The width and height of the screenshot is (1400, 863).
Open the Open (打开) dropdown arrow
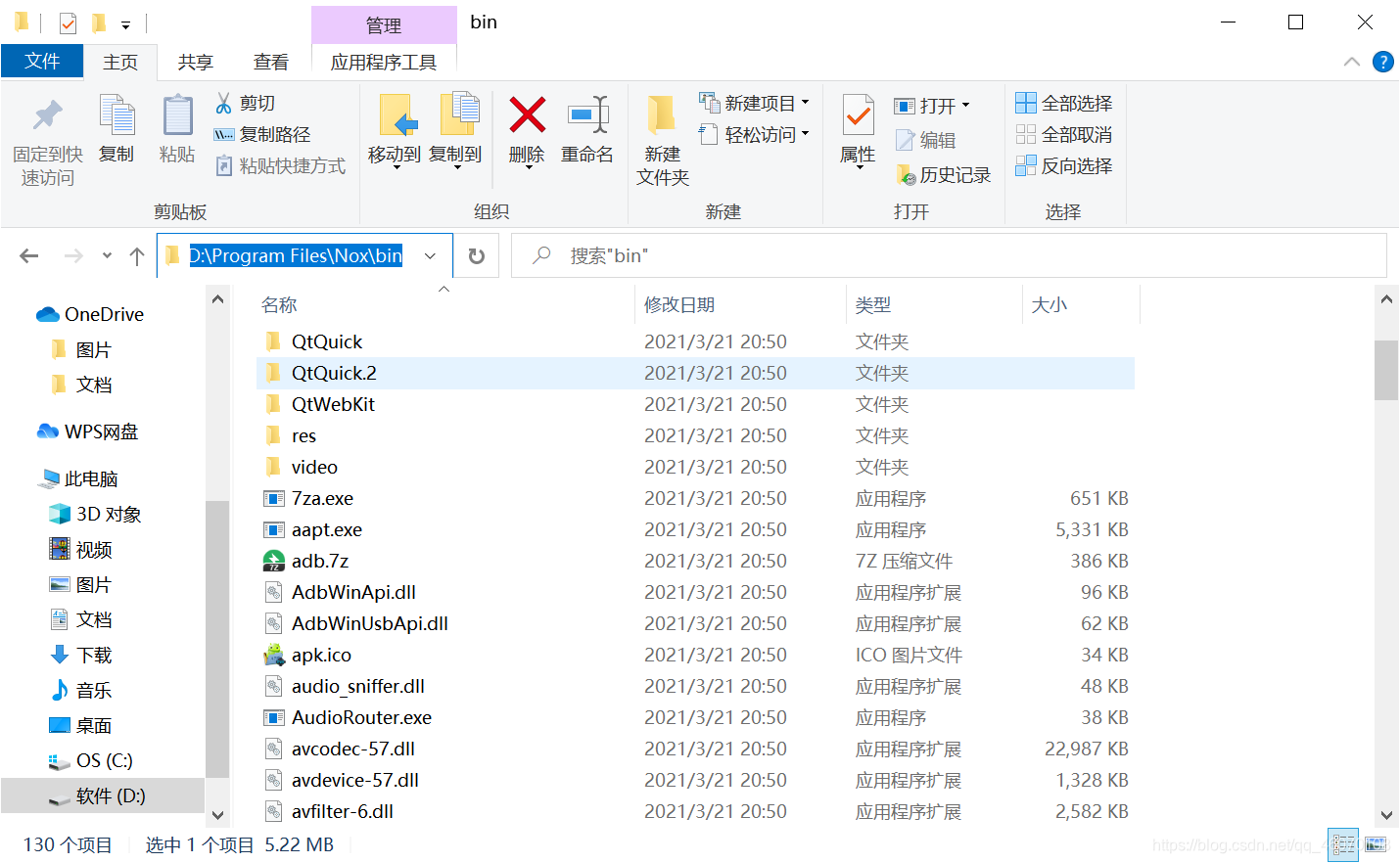(966, 105)
